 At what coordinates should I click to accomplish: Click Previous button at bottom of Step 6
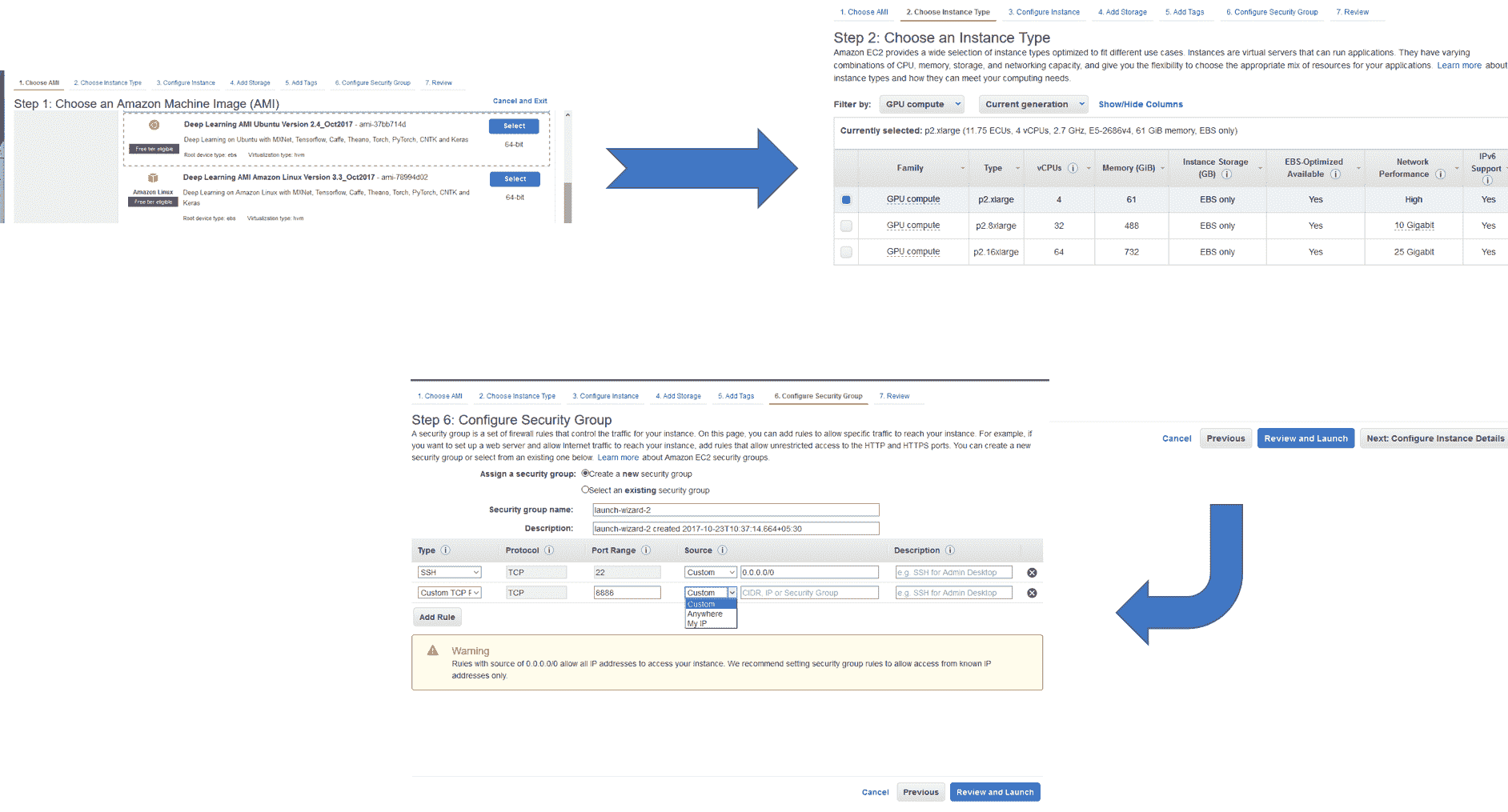click(x=920, y=792)
